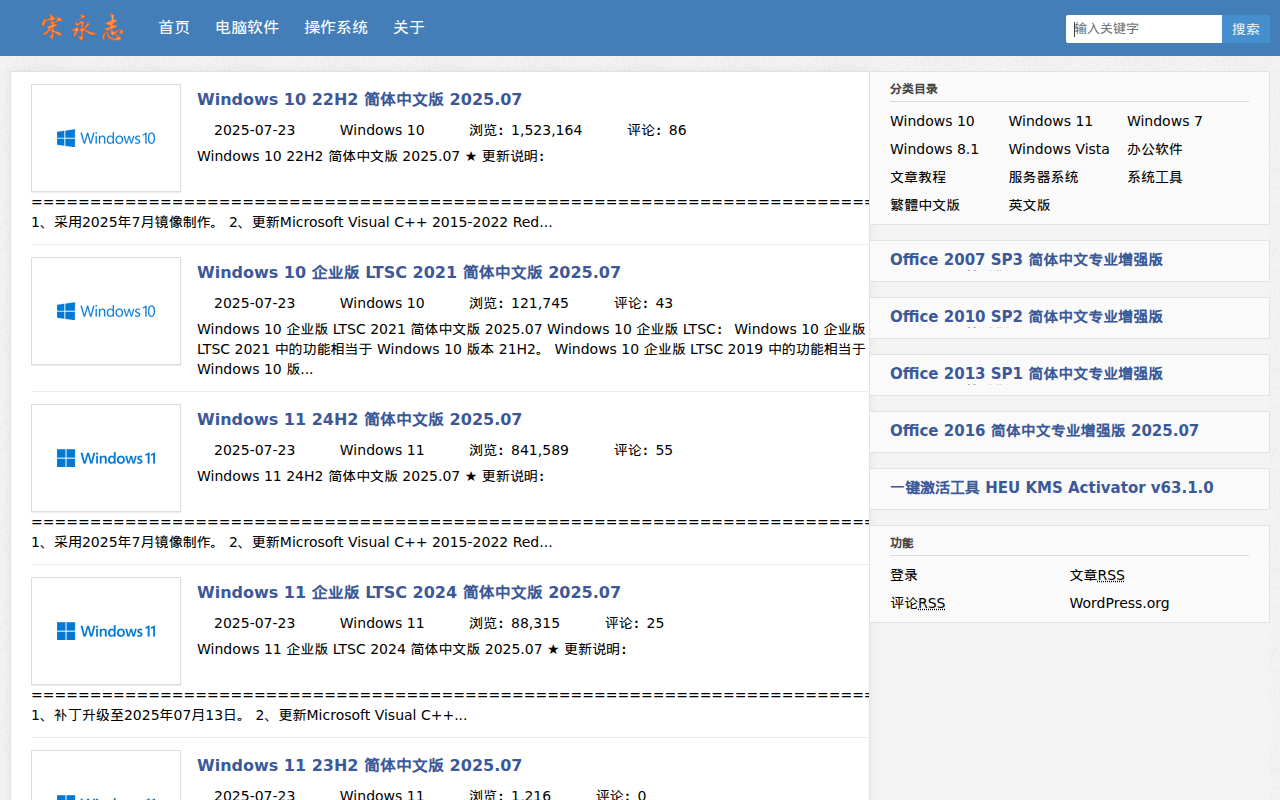
Task: Open Windows 11 24H2 thumbnail image
Action: [106, 458]
